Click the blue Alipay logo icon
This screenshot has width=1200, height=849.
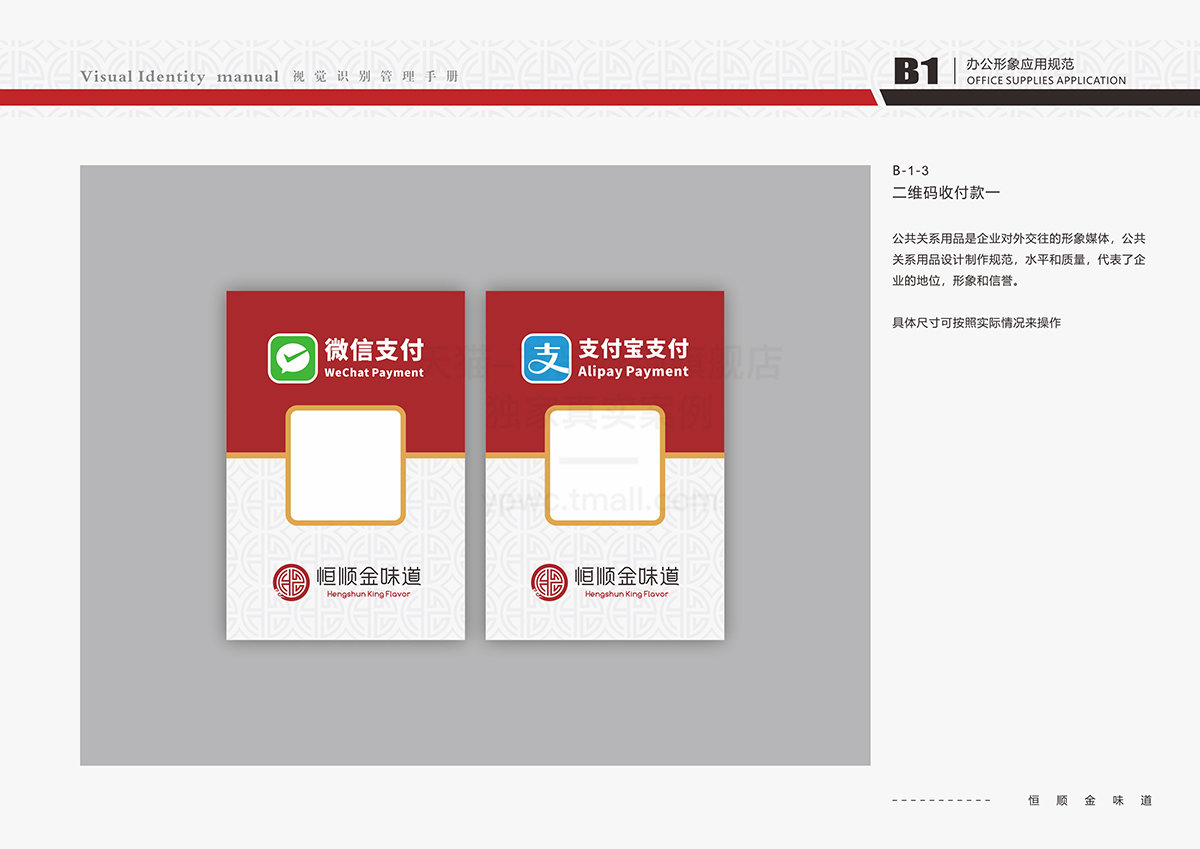click(x=547, y=359)
